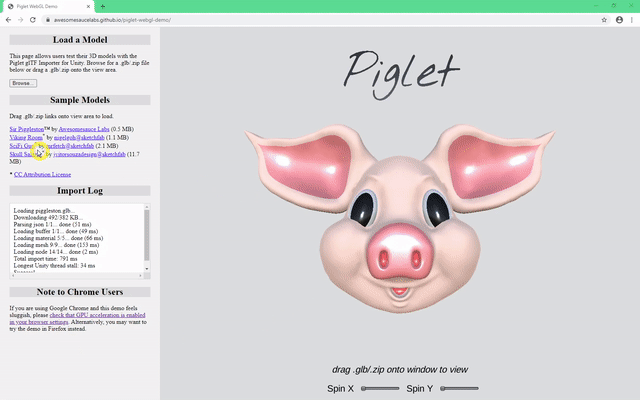
Task: Open the CC Attribution License link
Action: click(42, 174)
